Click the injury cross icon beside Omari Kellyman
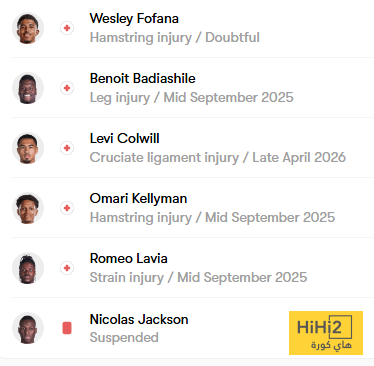This screenshot has height=366, width=374. pyautogui.click(x=67, y=208)
